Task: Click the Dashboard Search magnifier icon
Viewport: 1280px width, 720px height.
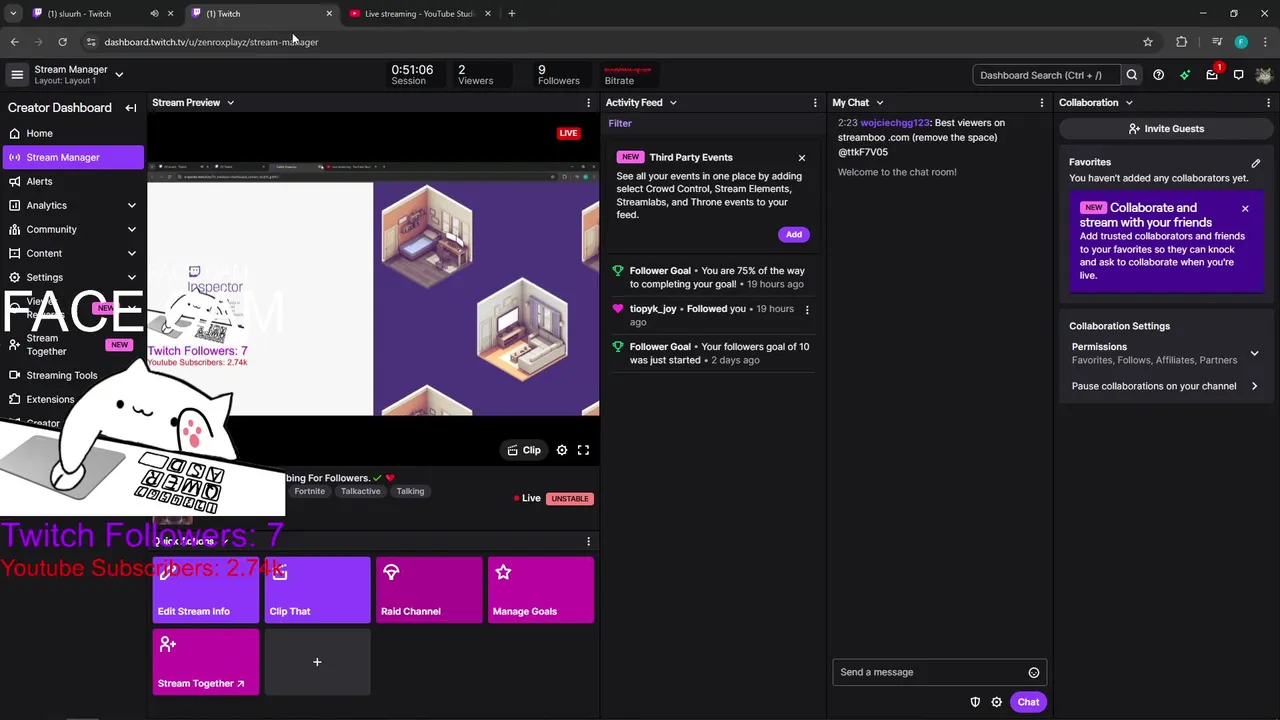Action: pyautogui.click(x=1132, y=75)
